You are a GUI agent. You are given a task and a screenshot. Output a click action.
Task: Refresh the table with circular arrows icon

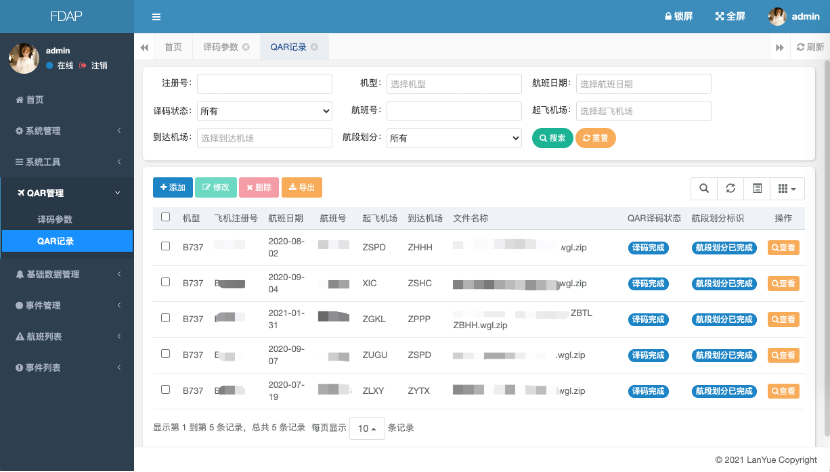click(x=730, y=188)
